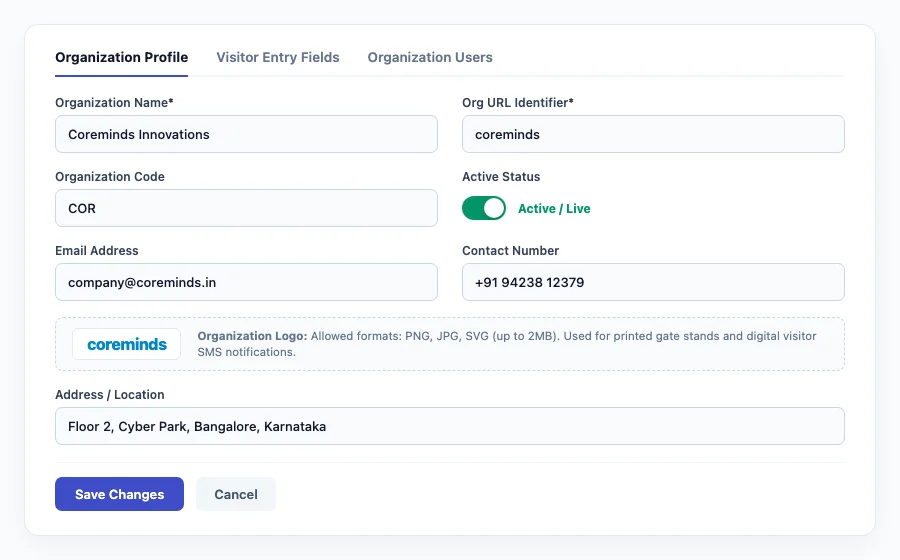Image resolution: width=900 pixels, height=560 pixels.
Task: Click the Cancel button
Action: (x=236, y=494)
